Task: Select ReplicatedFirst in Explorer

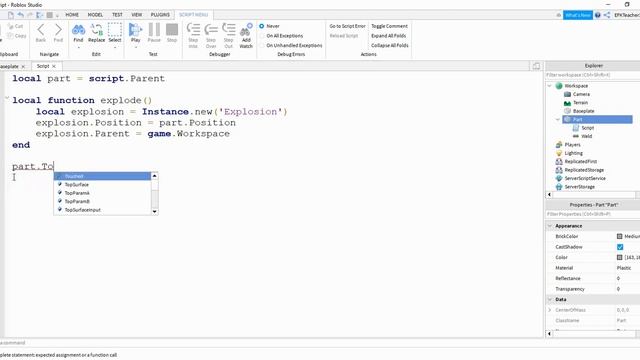Action: [580, 162]
